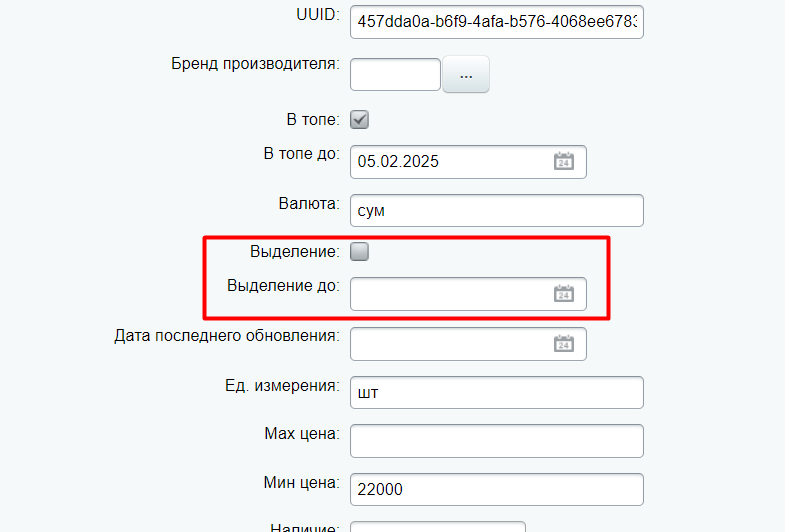Open calendar picker for Выделение до

564,294
